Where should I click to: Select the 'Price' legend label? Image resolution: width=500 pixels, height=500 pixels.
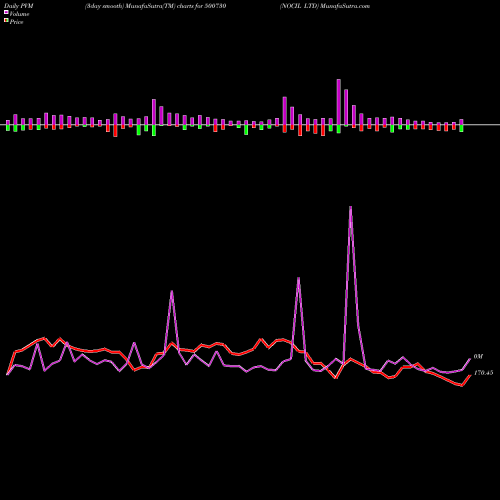coord(16,22)
